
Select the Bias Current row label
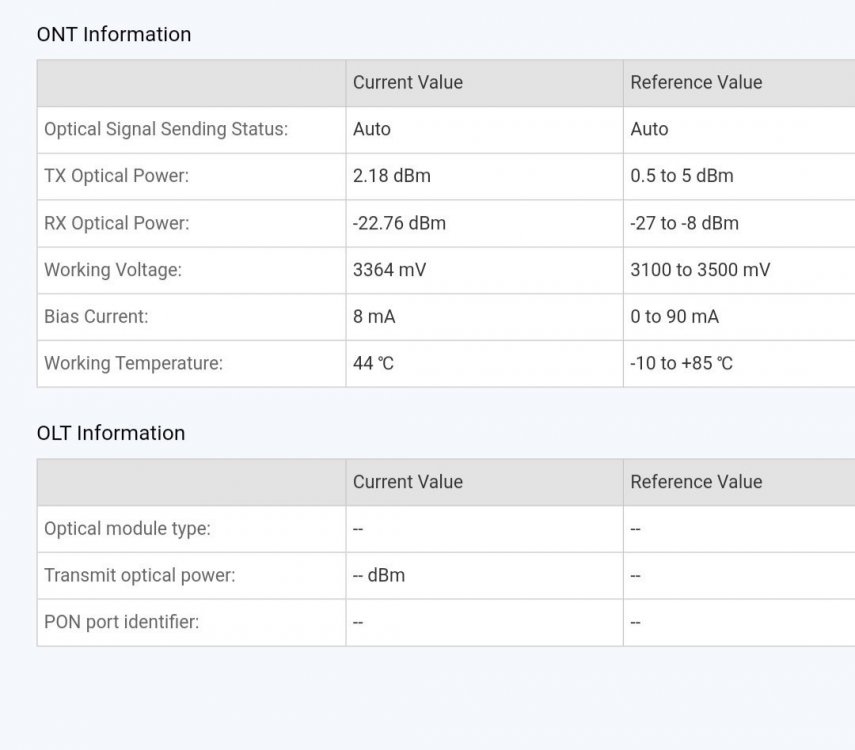click(96, 317)
